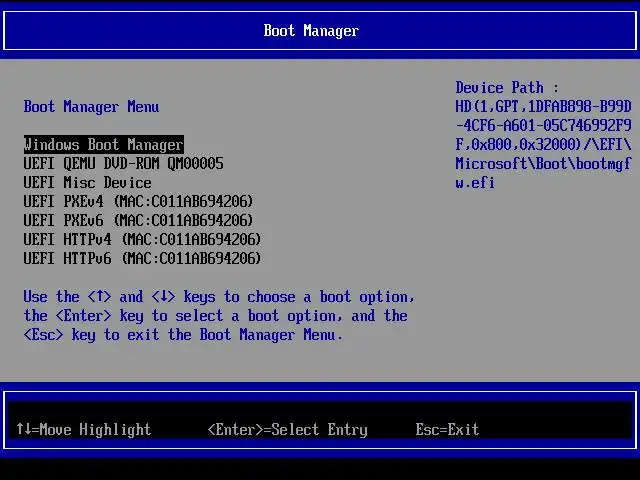The image size is (640, 480).
Task: Pick the UEFI PXEv4 network boot entry
Action: pos(138,202)
